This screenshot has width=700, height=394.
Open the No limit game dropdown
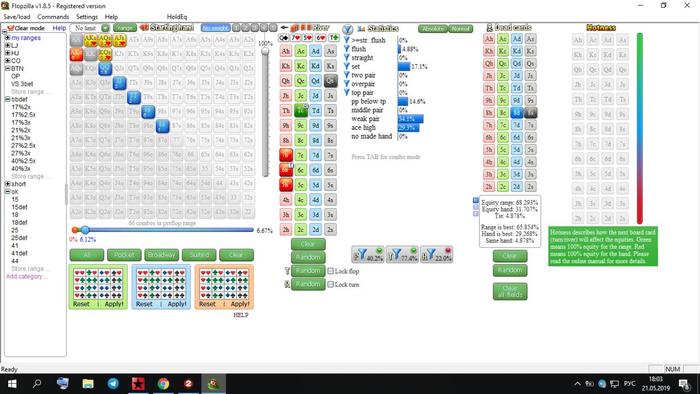(105, 28)
